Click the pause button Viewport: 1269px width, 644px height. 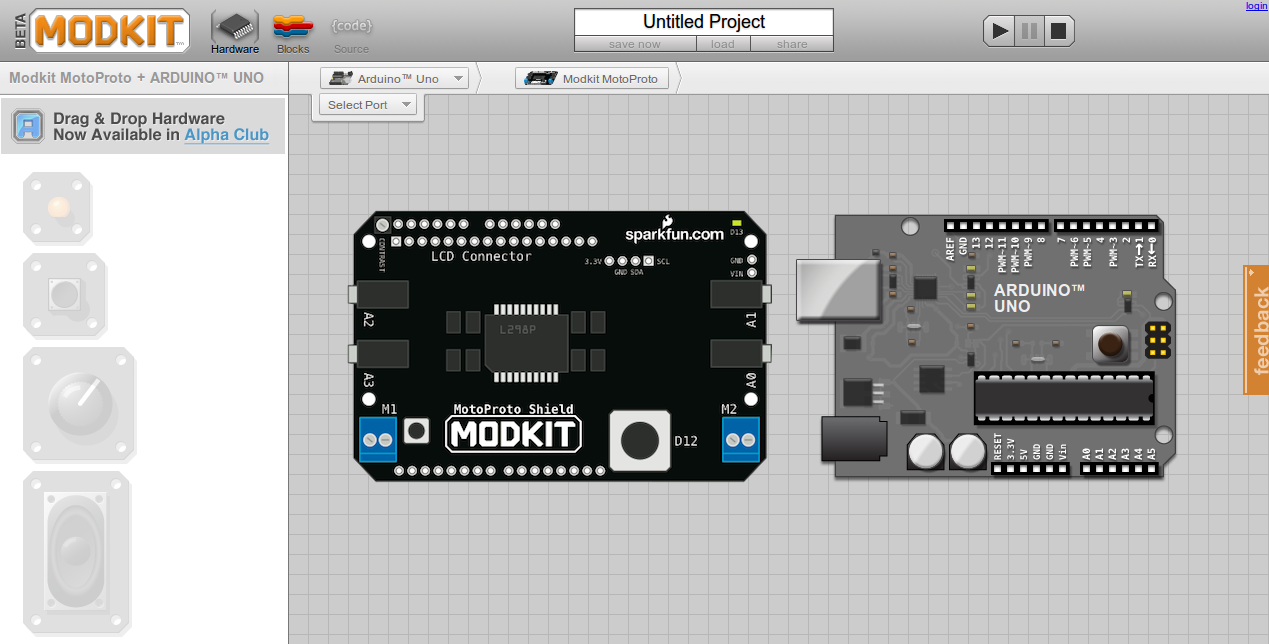tap(1029, 30)
